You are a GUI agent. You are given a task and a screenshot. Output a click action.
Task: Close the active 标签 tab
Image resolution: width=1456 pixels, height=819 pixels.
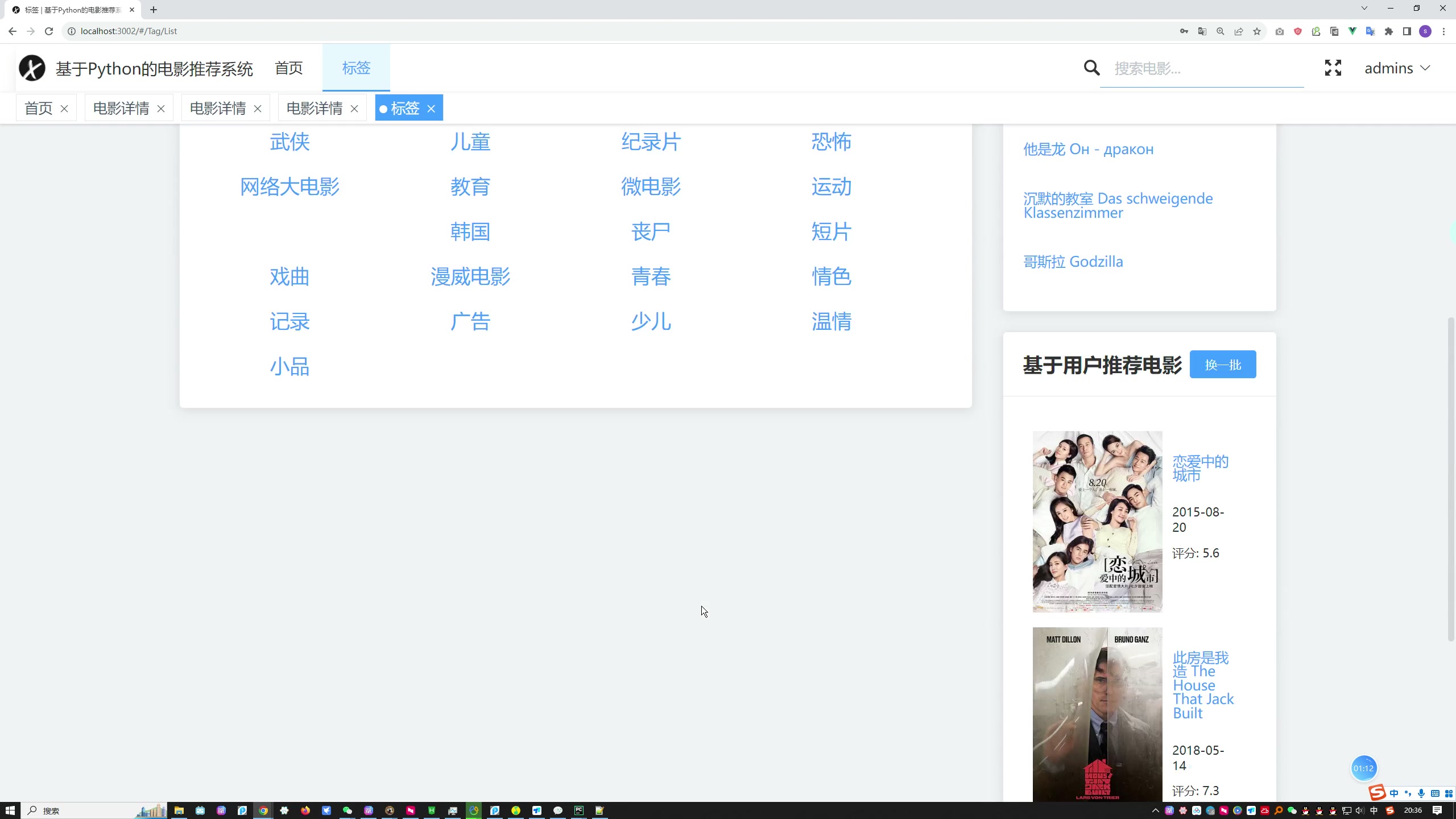click(x=431, y=109)
